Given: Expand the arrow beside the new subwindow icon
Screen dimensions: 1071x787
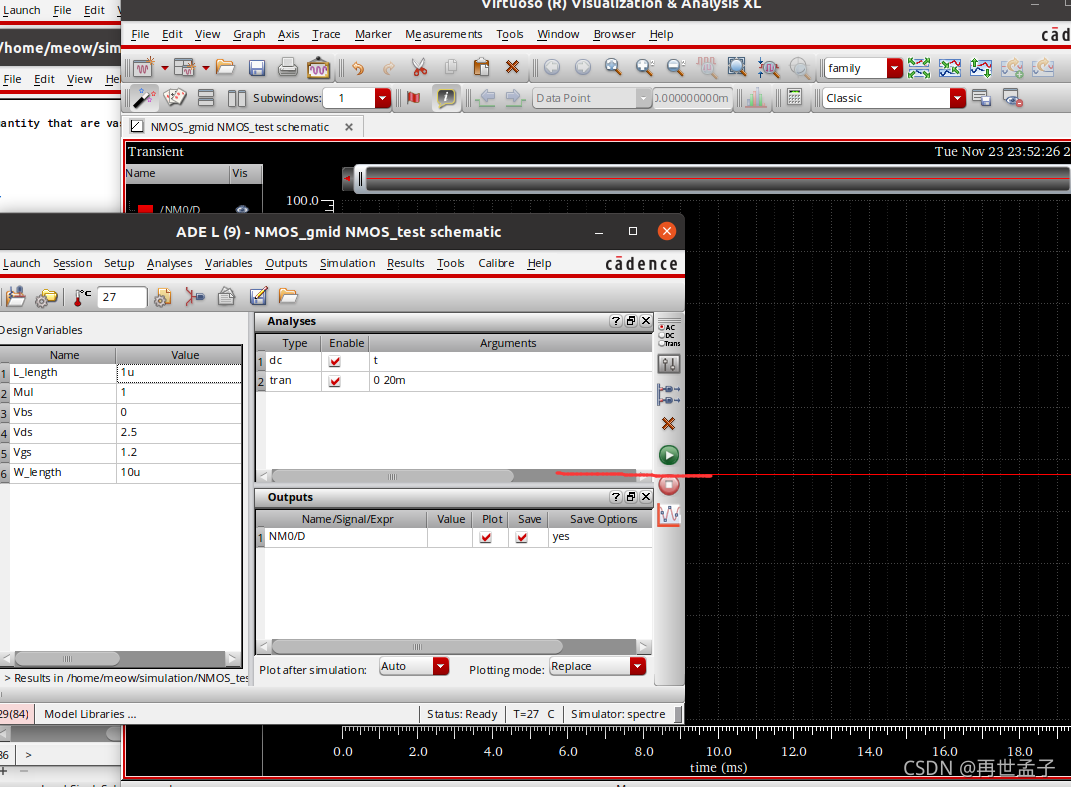Looking at the screenshot, I should click(206, 68).
